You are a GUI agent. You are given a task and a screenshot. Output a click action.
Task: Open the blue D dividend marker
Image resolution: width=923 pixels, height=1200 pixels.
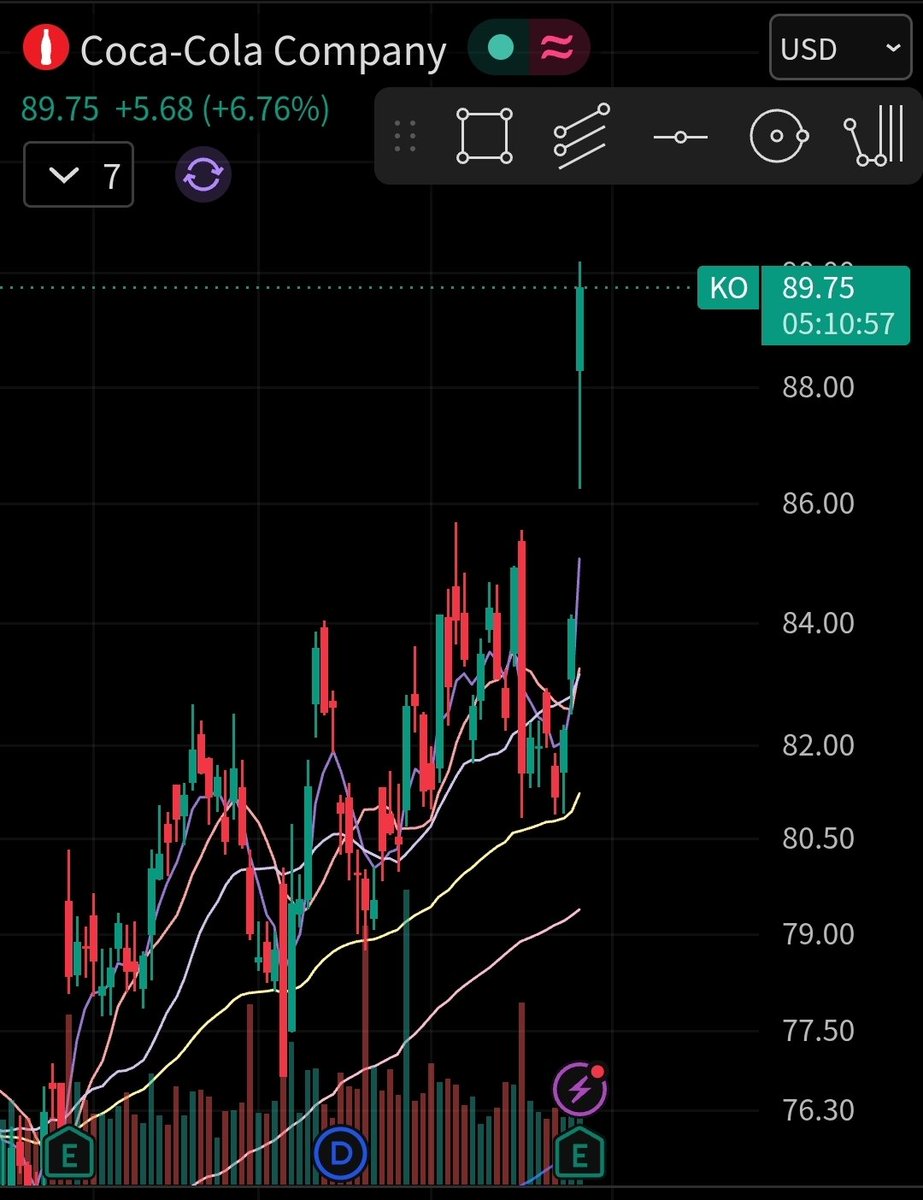[341, 1154]
